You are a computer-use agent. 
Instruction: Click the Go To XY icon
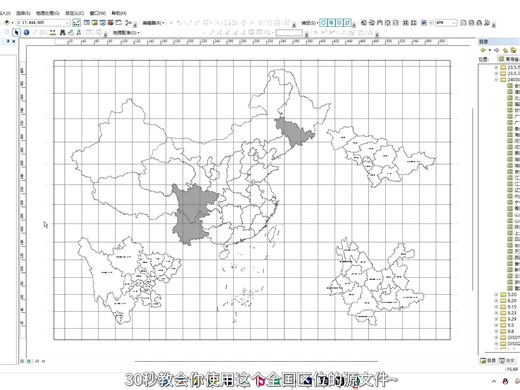point(79,32)
